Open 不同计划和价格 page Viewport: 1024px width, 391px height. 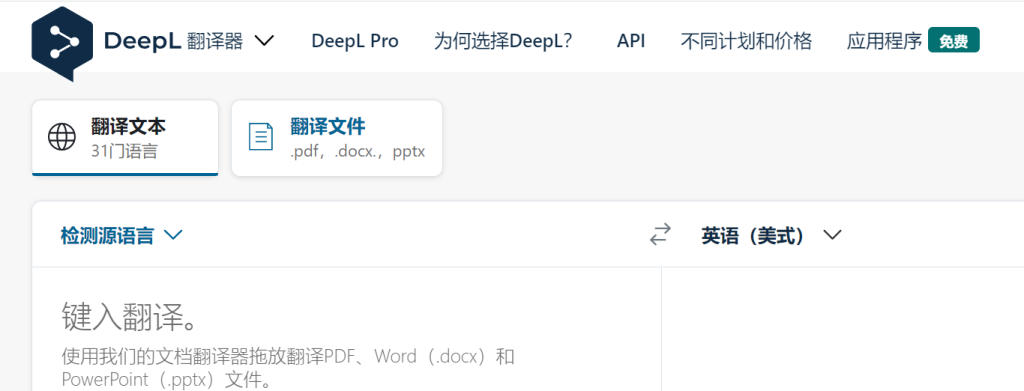tap(746, 41)
